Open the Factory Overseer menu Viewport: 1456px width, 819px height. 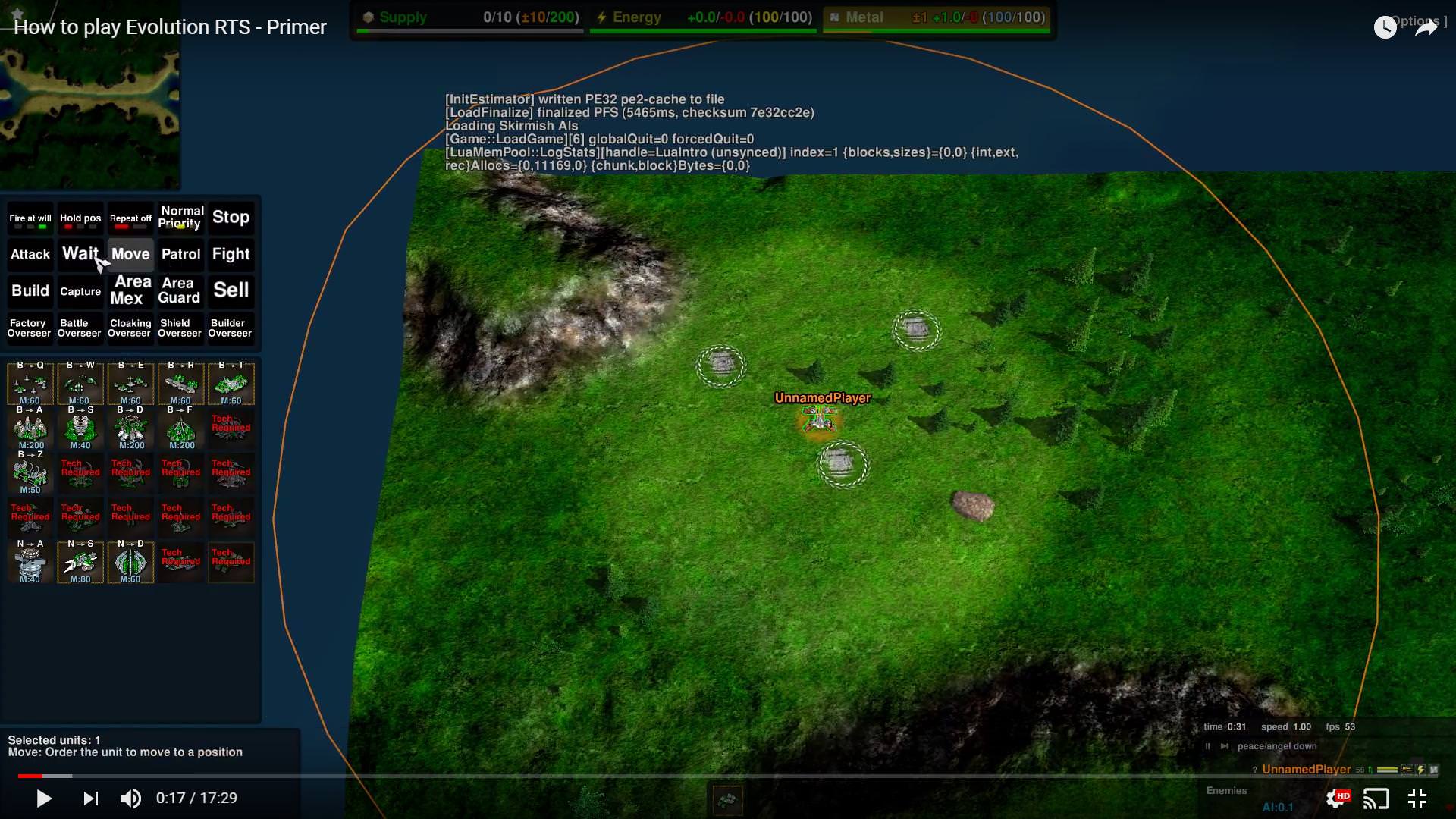(x=30, y=328)
